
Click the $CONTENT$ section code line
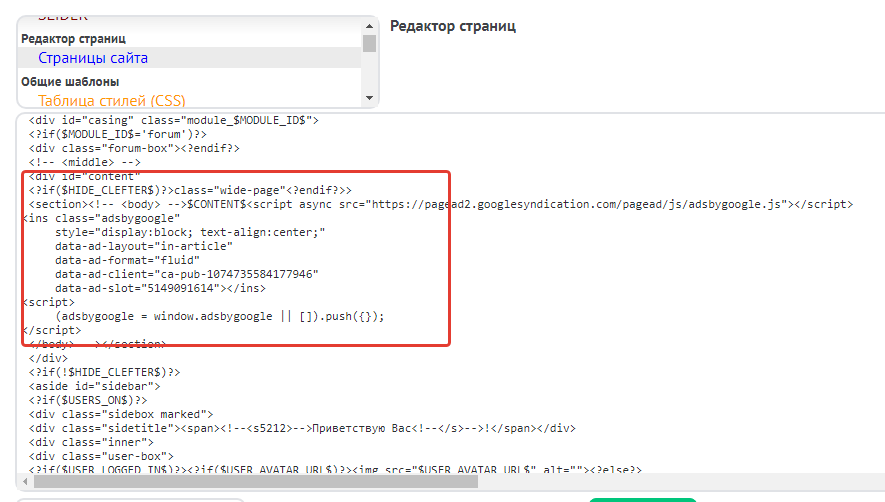pos(441,204)
